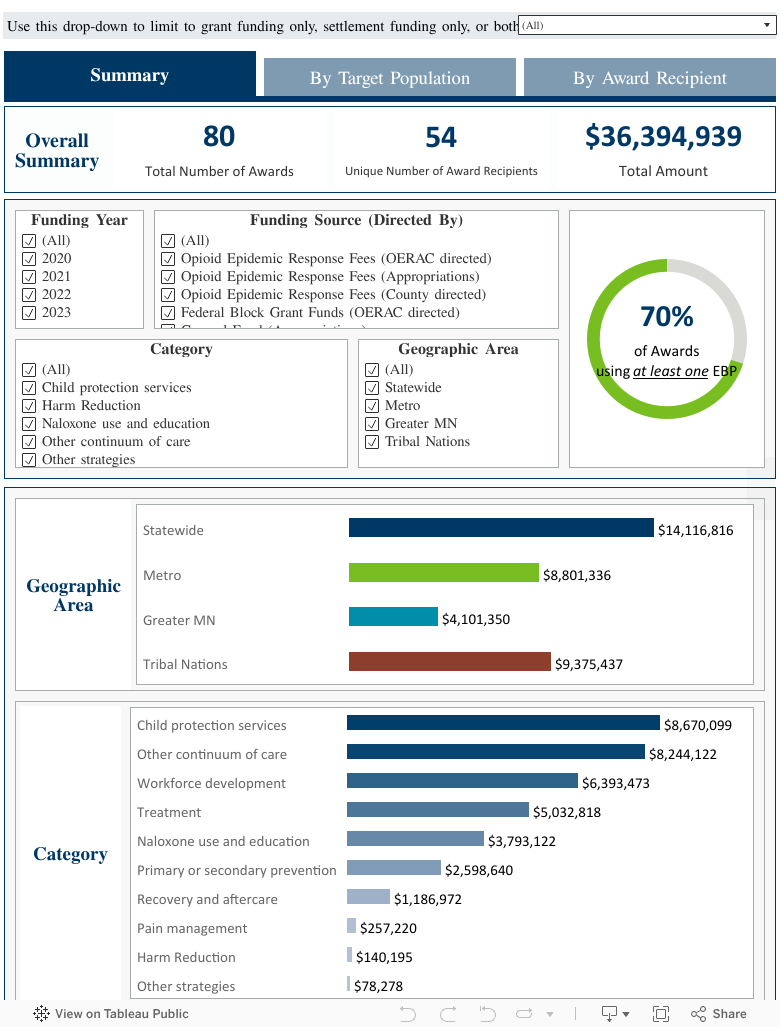Click the Download icon in the toolbar
The height and width of the screenshot is (1027, 780).
point(608,1013)
